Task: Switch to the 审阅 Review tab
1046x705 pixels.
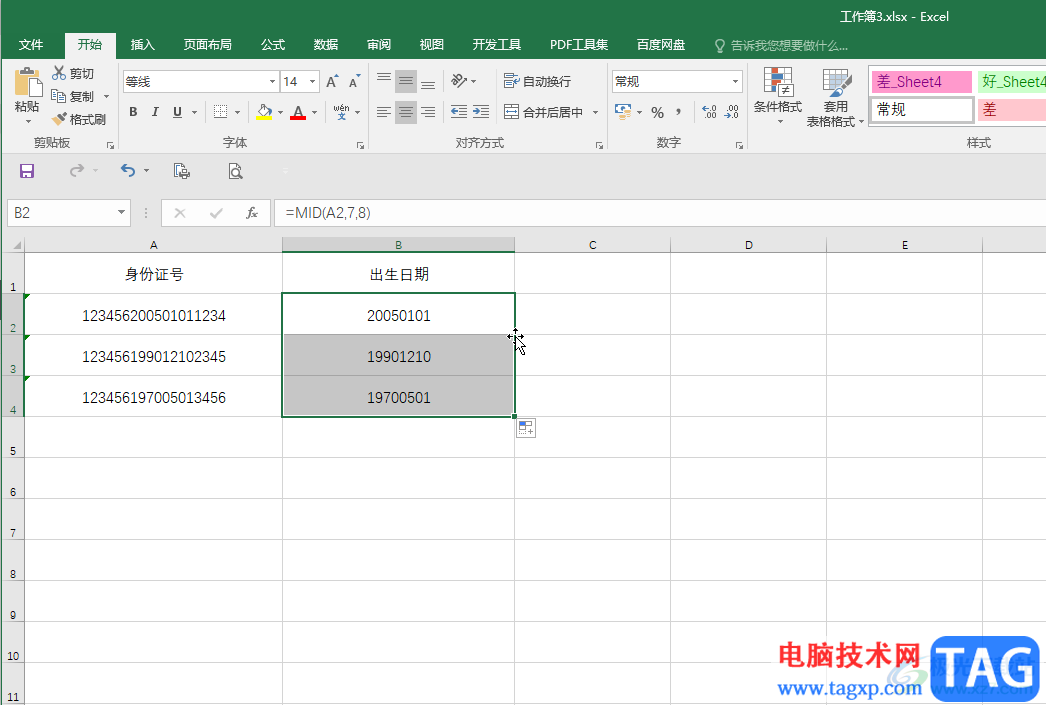Action: tap(379, 45)
